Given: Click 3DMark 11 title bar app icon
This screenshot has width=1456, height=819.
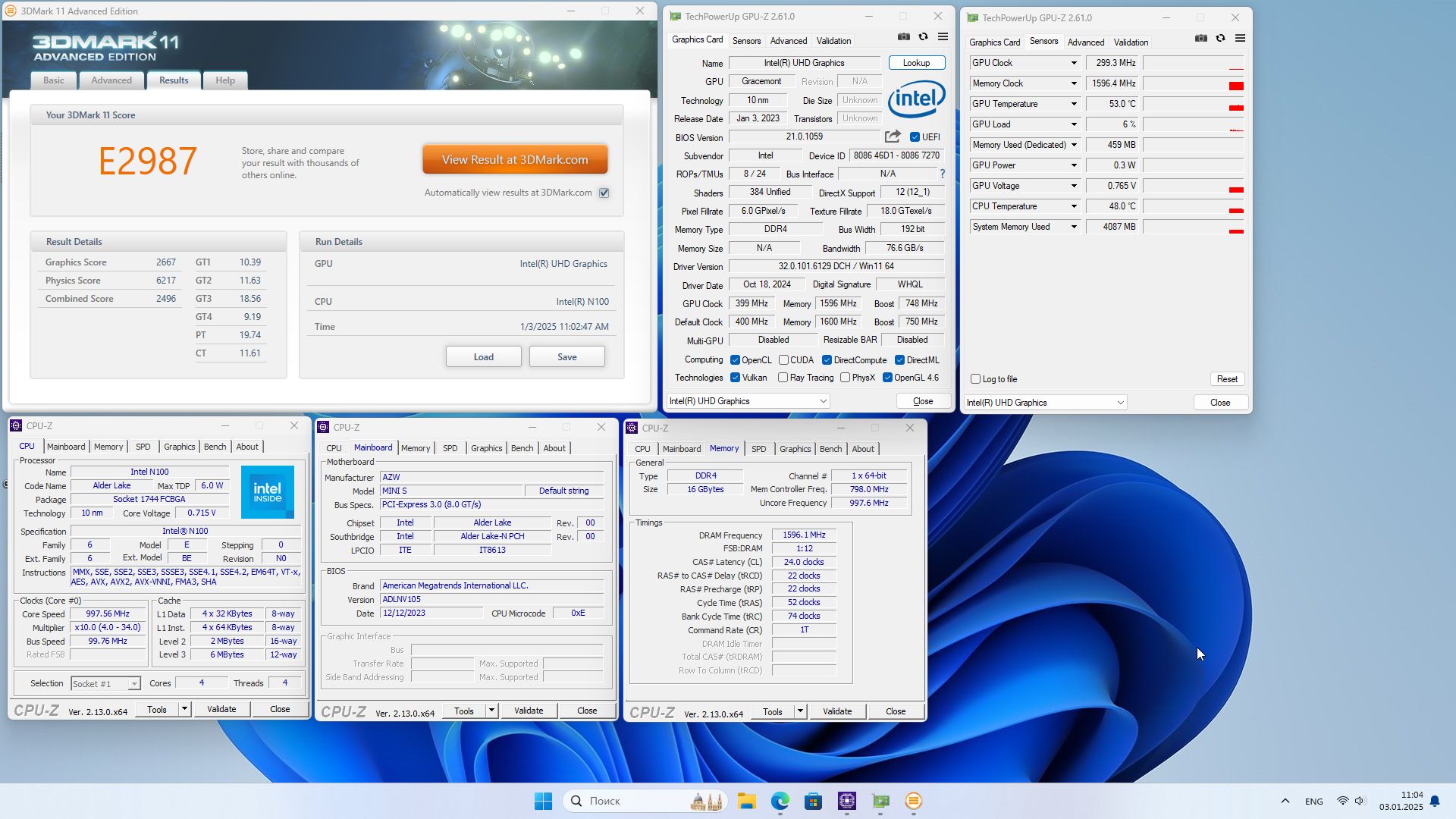Looking at the screenshot, I should [10, 11].
